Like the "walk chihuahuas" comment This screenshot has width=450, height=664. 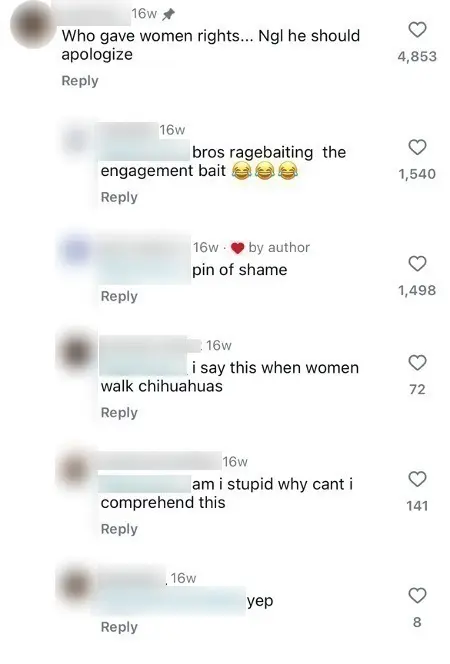tap(417, 363)
